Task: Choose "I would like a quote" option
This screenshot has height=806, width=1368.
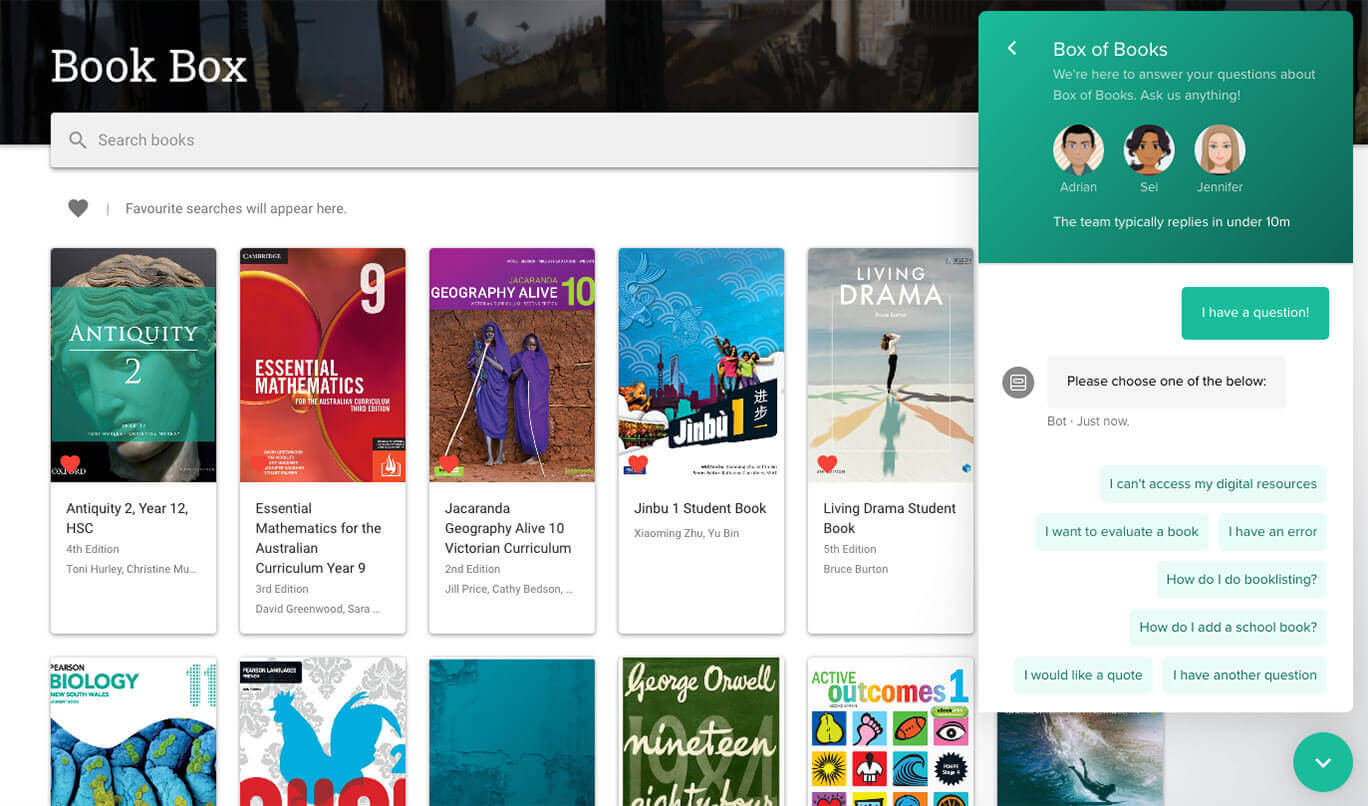Action: [x=1082, y=675]
